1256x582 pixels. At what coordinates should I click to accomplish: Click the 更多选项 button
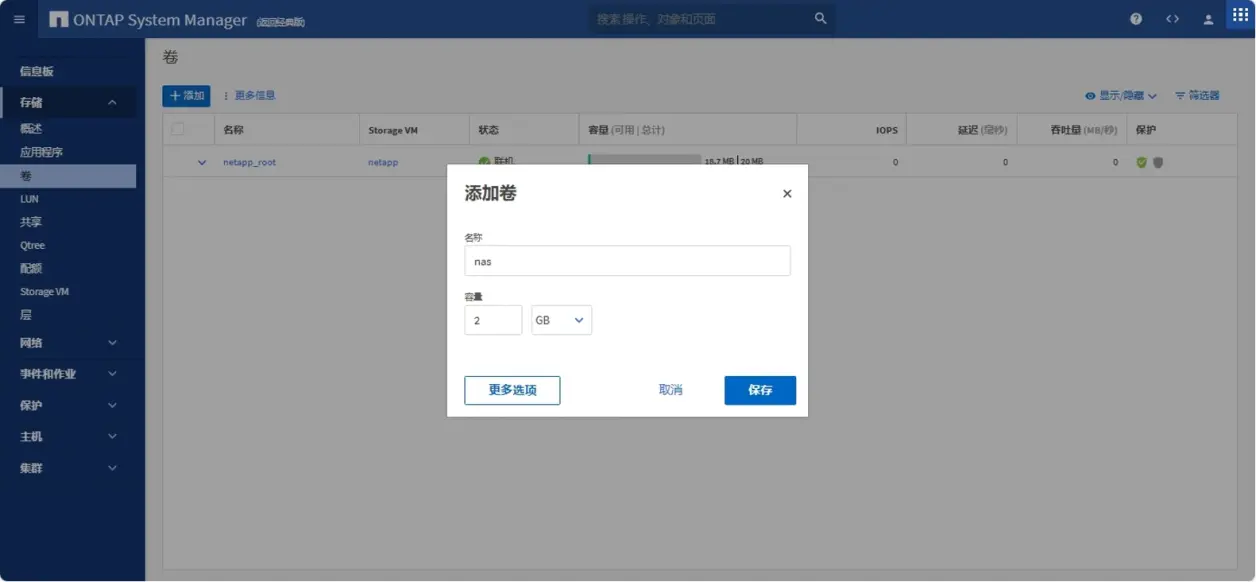click(x=512, y=390)
